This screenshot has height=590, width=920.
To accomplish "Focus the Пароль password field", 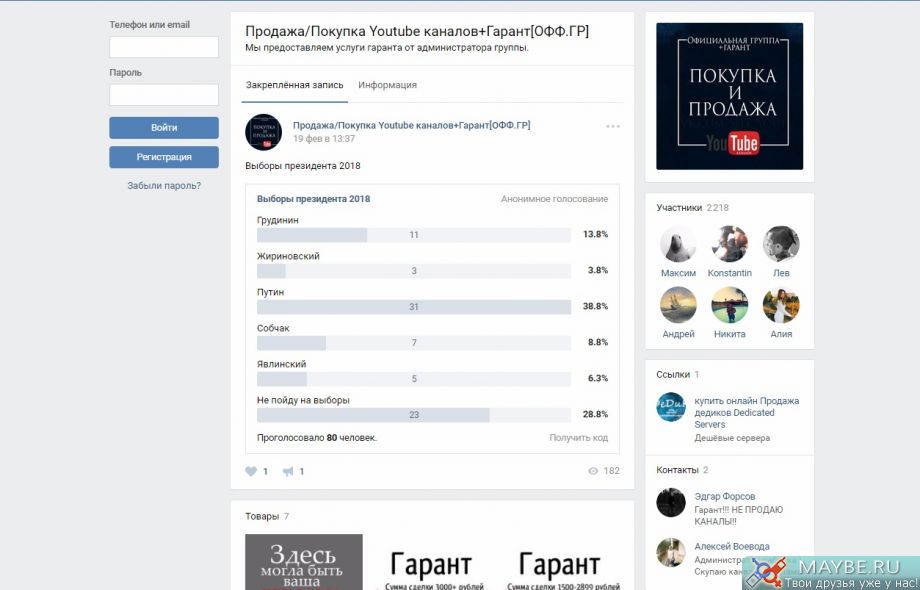I will pos(164,95).
